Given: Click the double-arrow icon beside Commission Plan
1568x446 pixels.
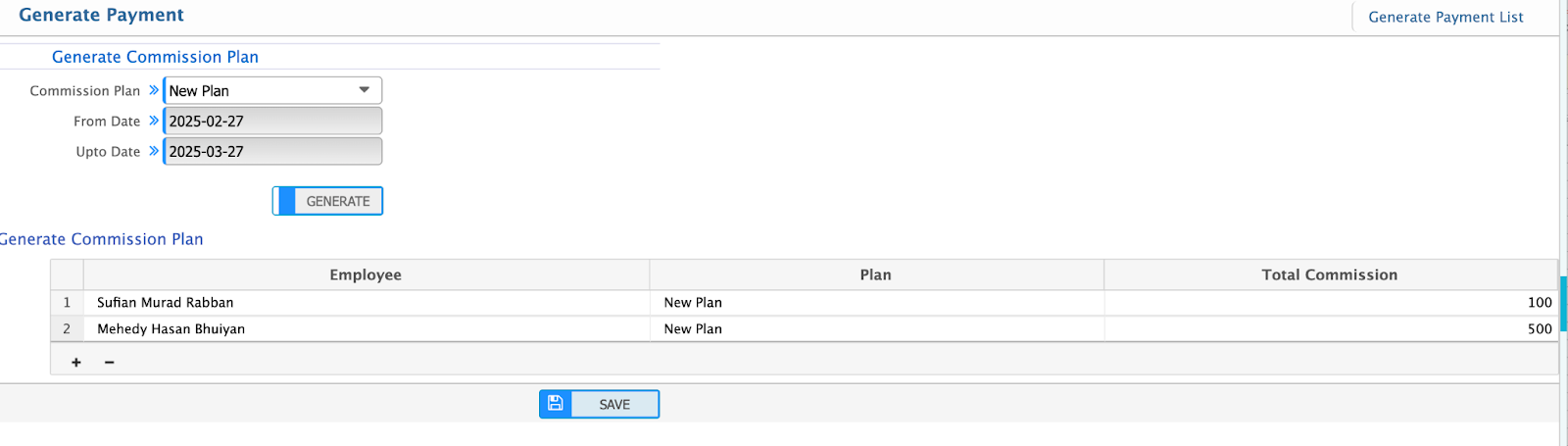Looking at the screenshot, I should (x=154, y=90).
